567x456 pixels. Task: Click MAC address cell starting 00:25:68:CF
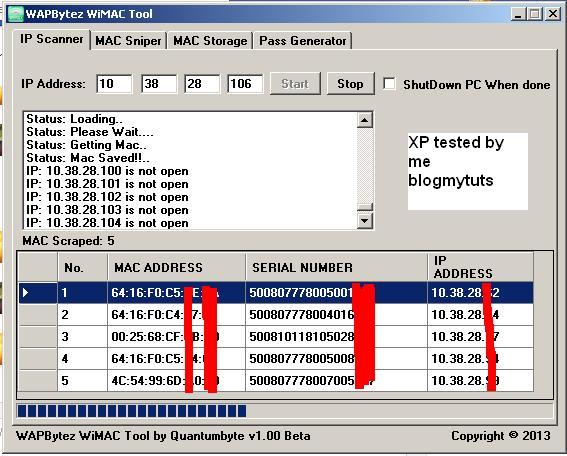(x=176, y=337)
